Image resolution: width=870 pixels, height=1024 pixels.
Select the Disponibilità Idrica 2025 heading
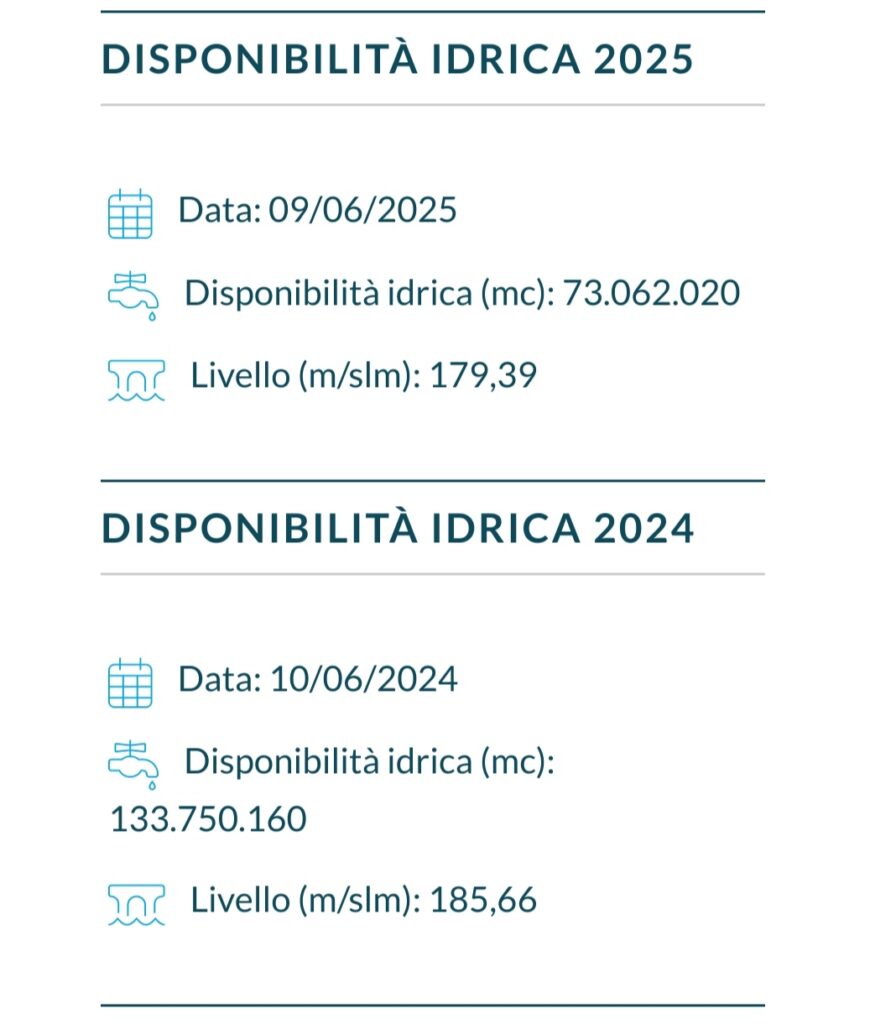(x=397, y=59)
